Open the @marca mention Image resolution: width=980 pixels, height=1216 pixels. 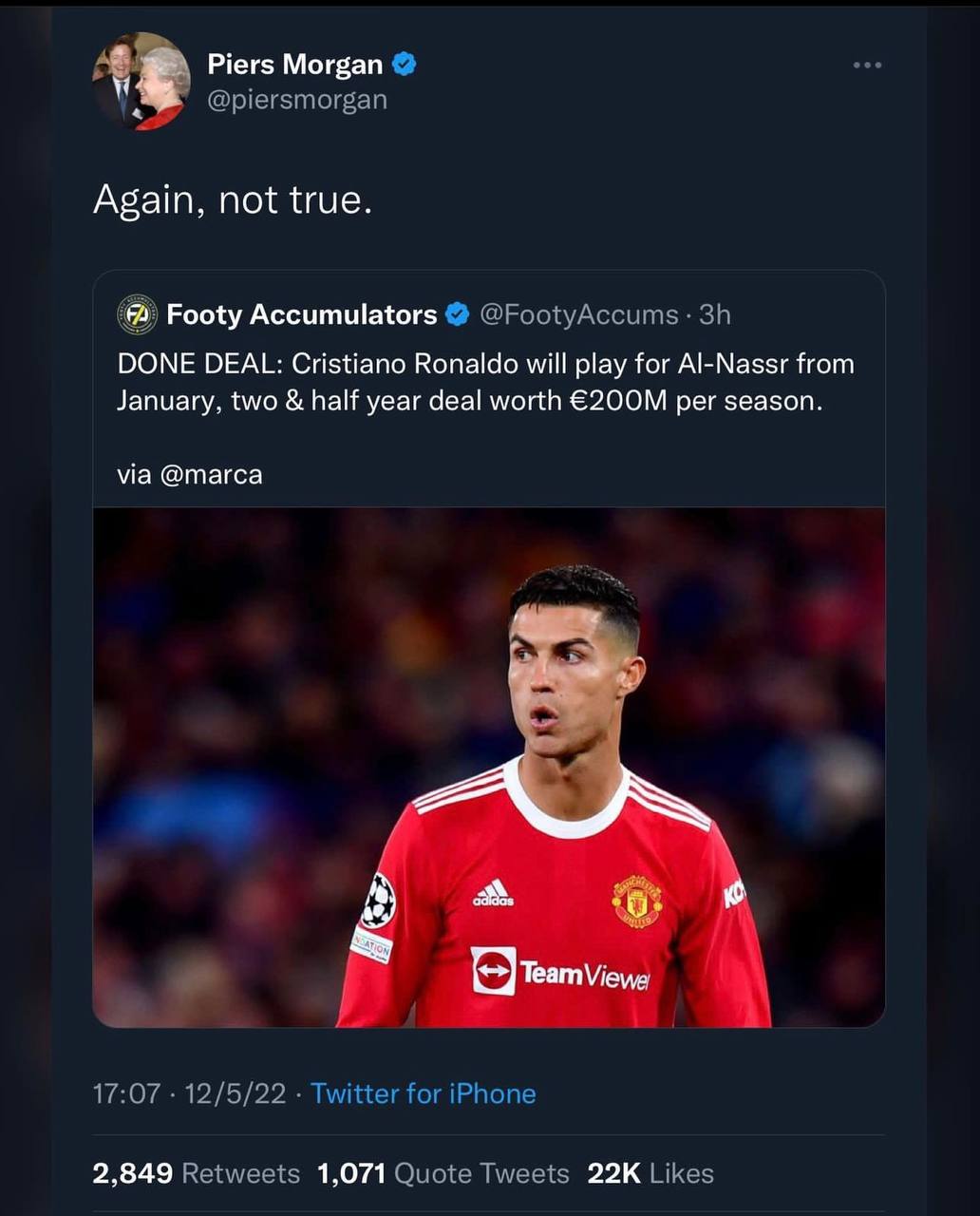211,474
